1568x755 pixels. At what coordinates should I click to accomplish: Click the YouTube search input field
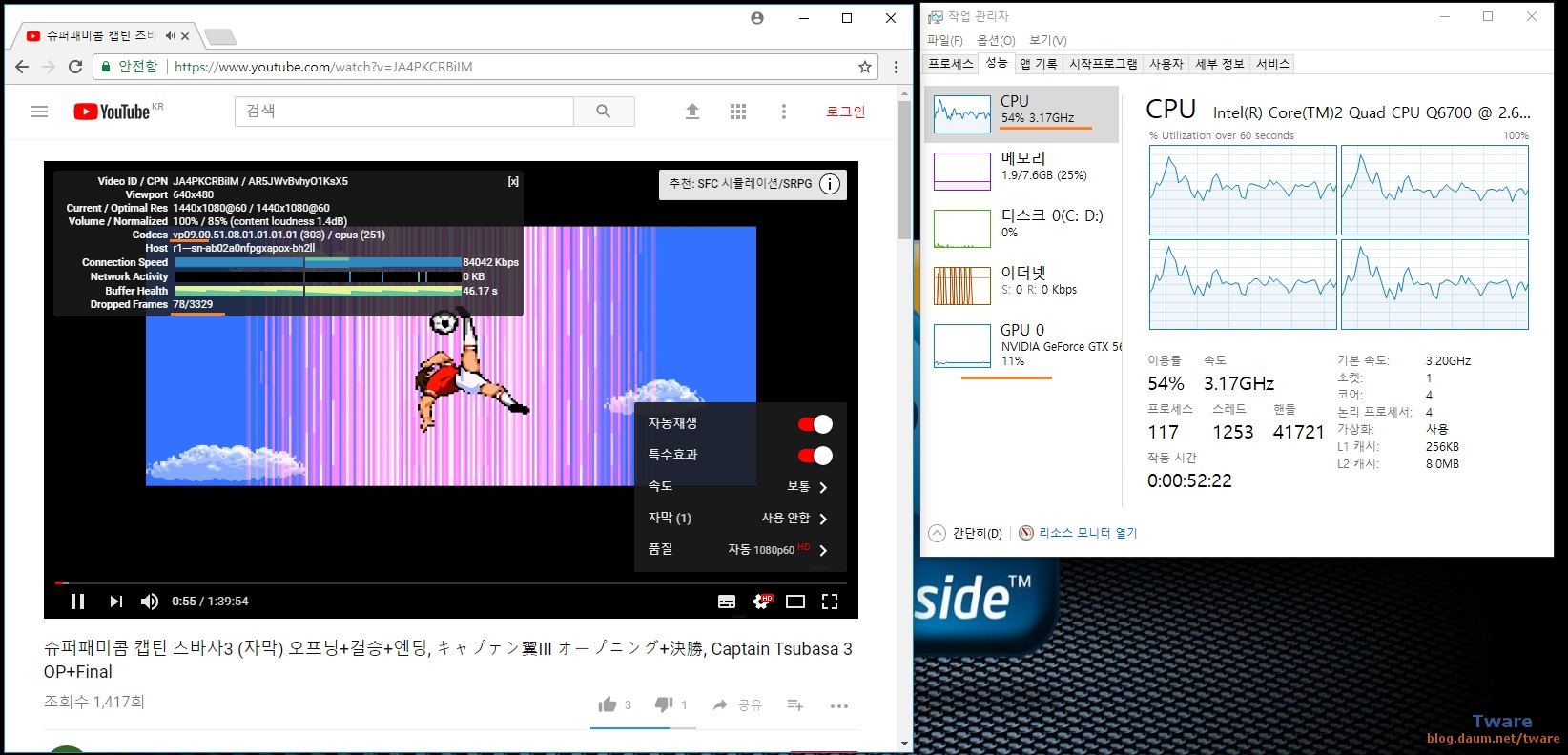point(404,112)
